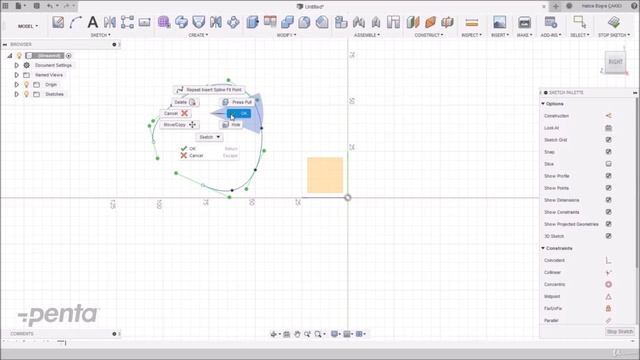Viewport: 640px width, 360px height.
Task: Click the first icon in the Assemble group
Action: tap(341, 22)
